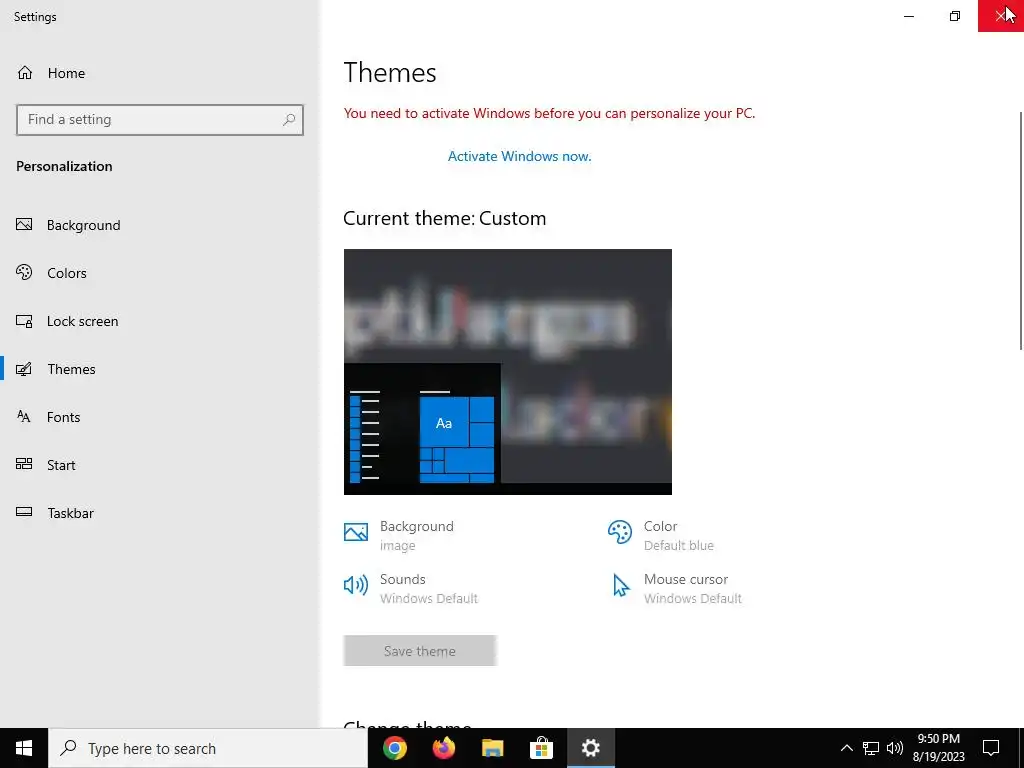Open the Windows Start menu
This screenshot has height=768, width=1024.
[x=24, y=748]
